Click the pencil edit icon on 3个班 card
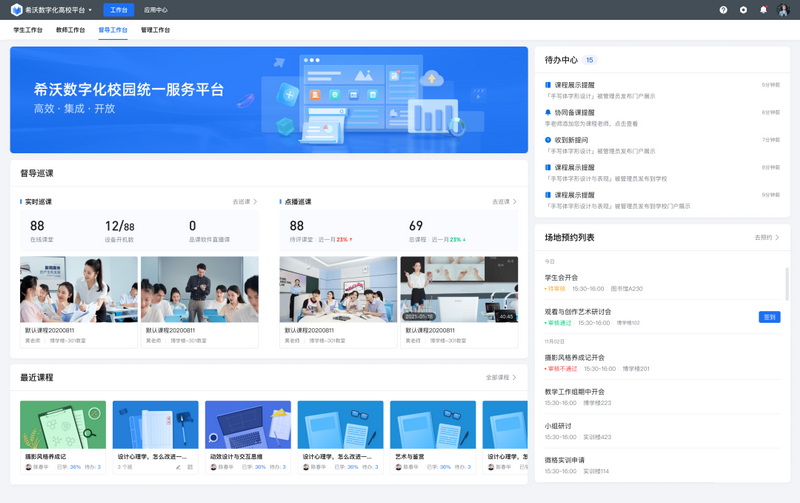Image resolution: width=800 pixels, height=503 pixels. 178,467
